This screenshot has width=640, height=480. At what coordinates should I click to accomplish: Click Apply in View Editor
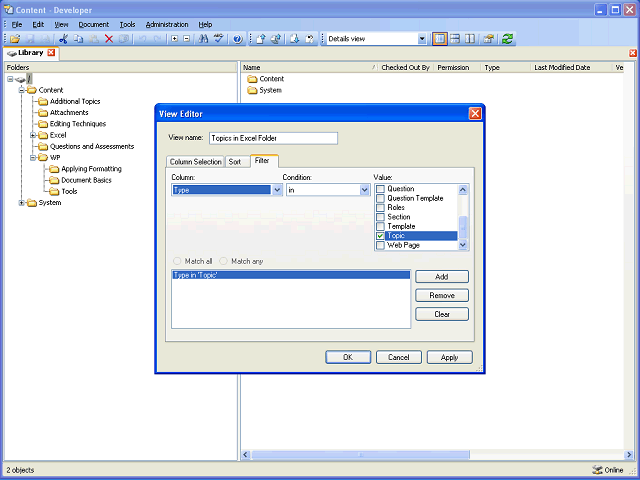(449, 357)
